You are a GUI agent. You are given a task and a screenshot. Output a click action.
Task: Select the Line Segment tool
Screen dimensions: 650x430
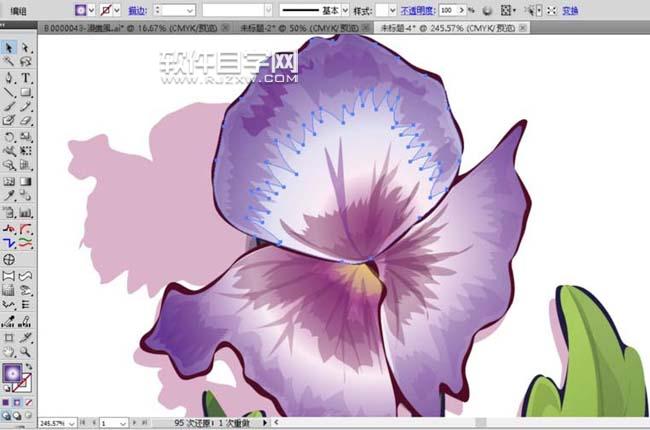coord(9,92)
